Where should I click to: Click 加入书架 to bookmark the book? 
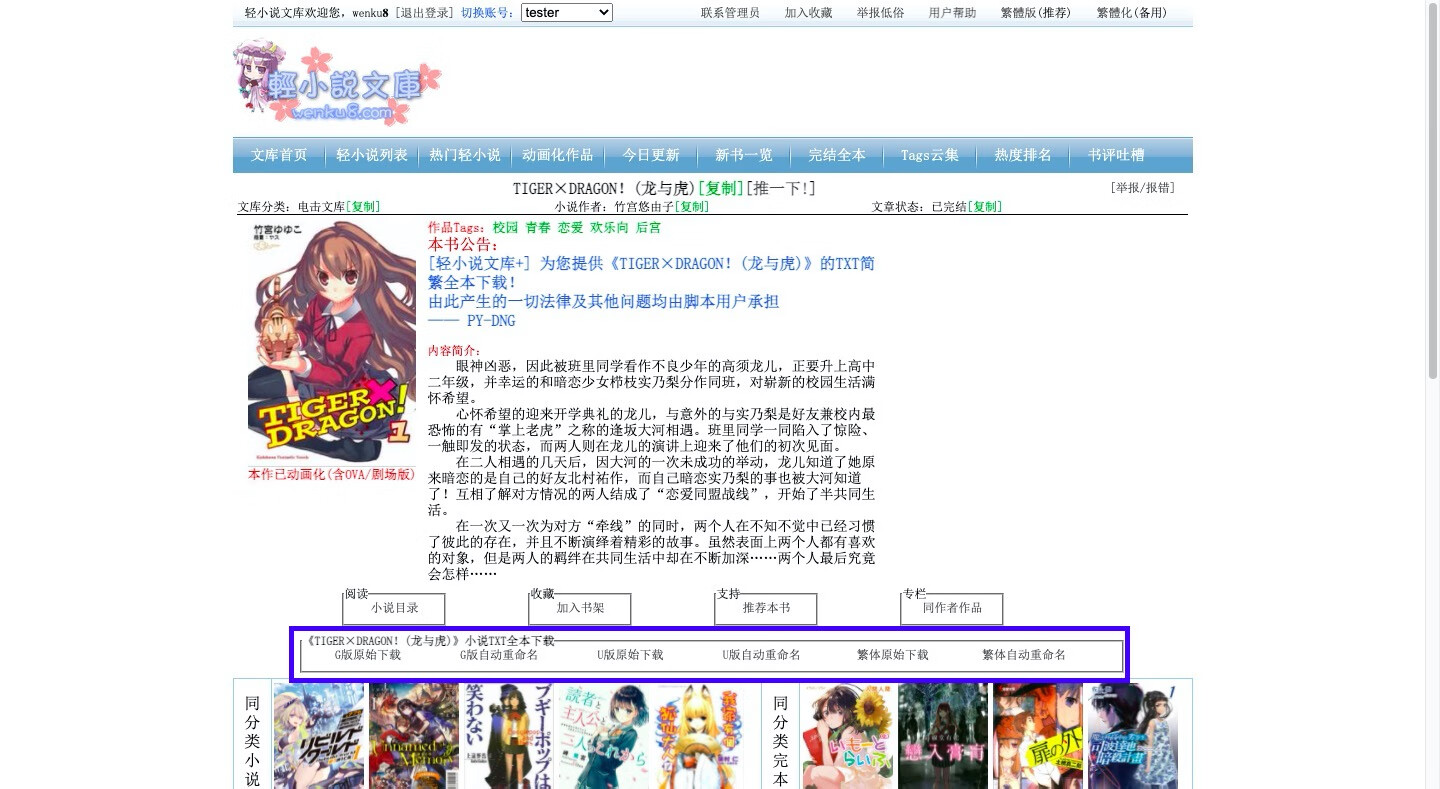click(x=581, y=608)
